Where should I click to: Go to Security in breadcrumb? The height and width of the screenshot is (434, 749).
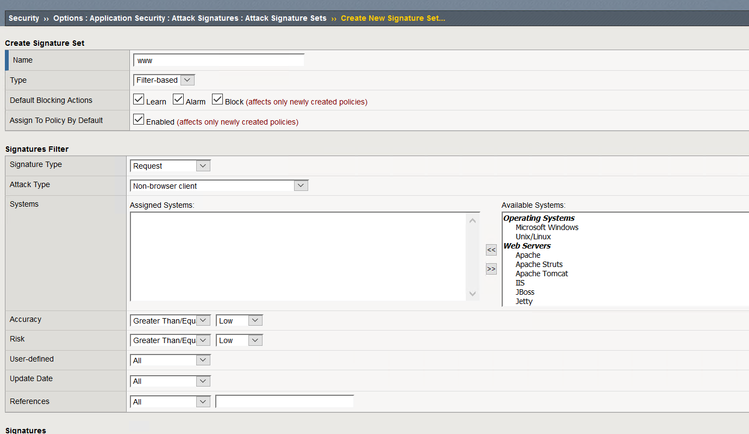(23, 18)
